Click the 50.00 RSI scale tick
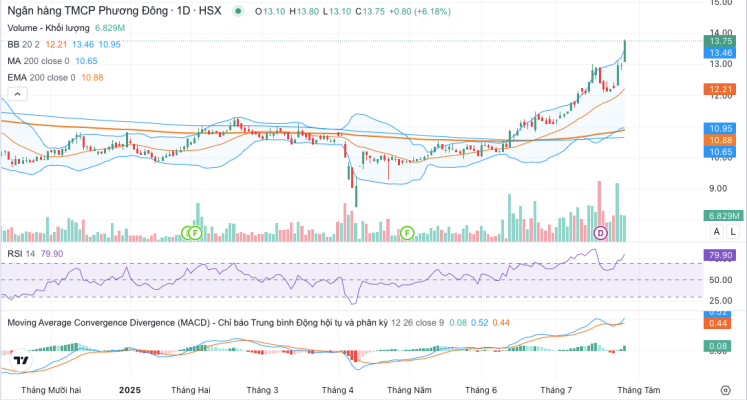The image size is (747, 400). [721, 280]
